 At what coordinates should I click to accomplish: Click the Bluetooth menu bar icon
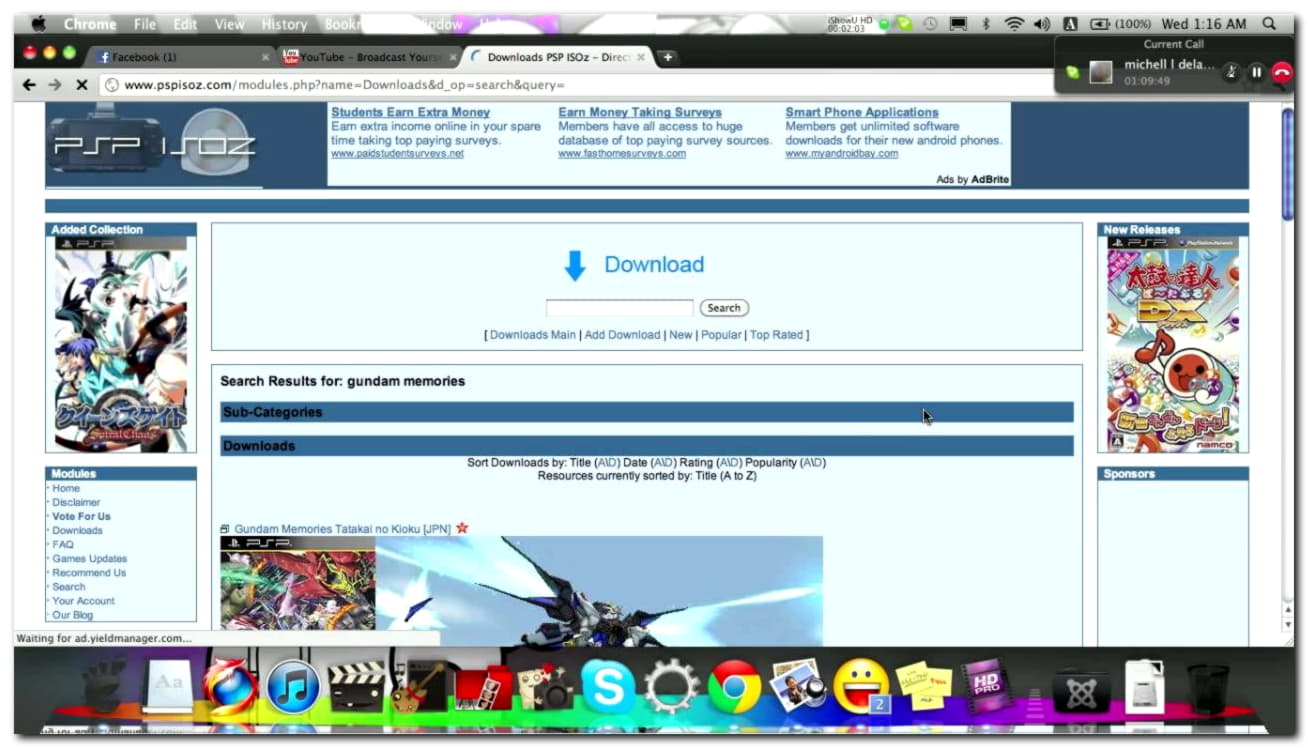985,23
